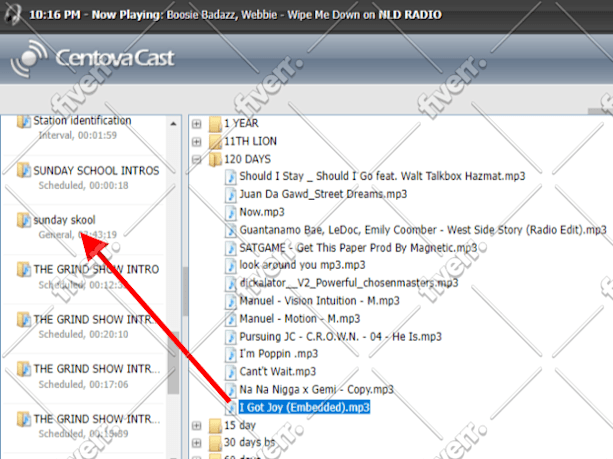
Task: Open the 1 YEAR folder label
Action: coord(241,123)
